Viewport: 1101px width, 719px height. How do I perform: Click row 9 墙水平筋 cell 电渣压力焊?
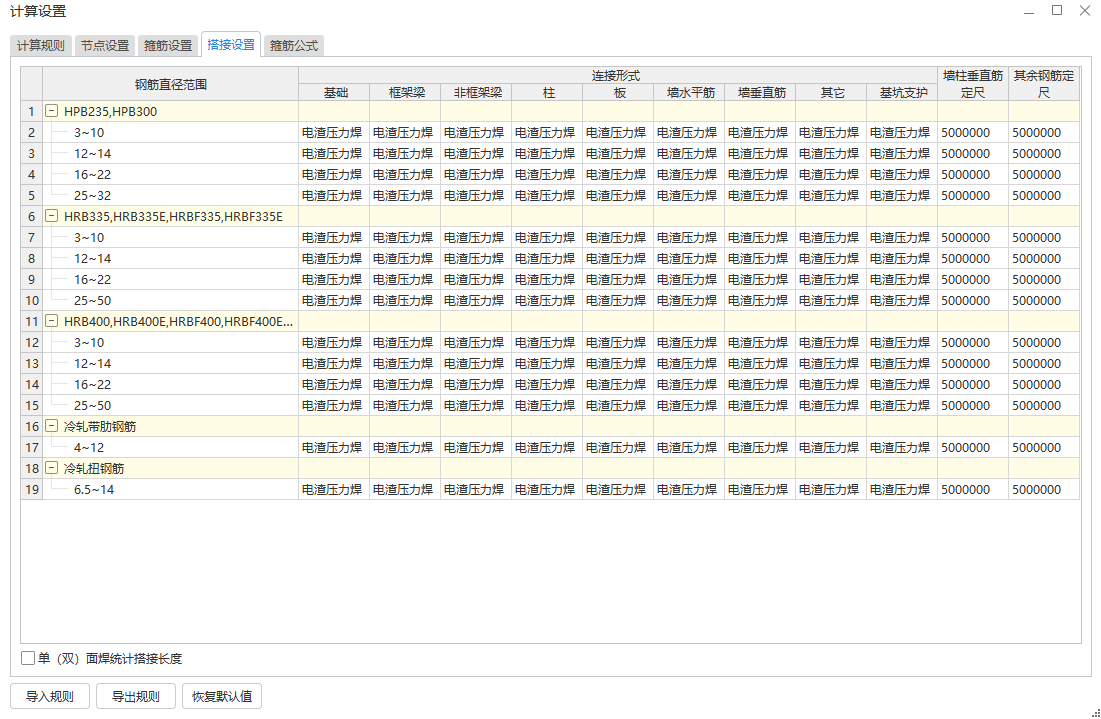point(689,279)
